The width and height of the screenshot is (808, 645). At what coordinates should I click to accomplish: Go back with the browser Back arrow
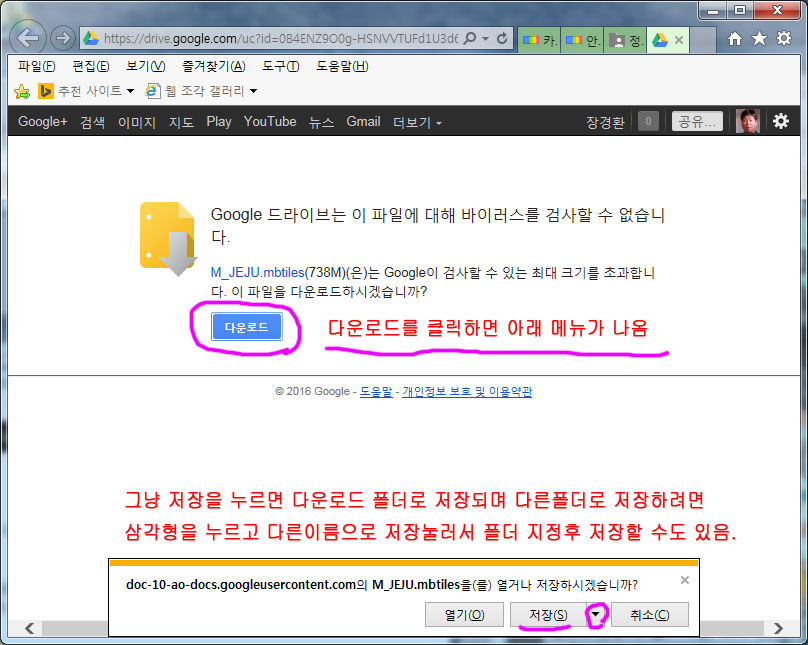(x=27, y=38)
